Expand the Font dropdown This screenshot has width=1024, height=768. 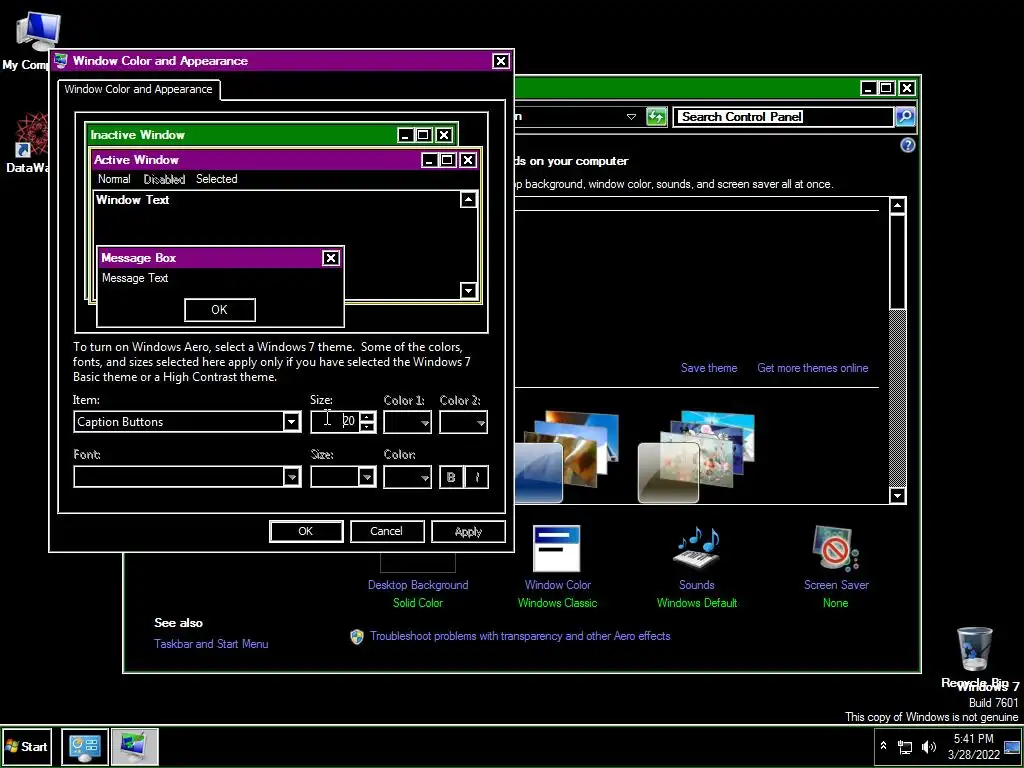pos(291,477)
